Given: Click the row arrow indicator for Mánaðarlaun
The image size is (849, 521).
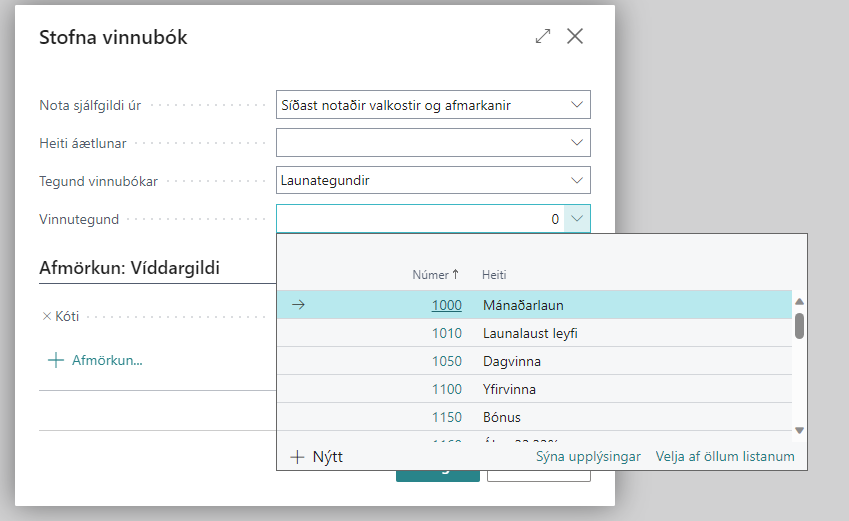Looking at the screenshot, I should tap(298, 305).
